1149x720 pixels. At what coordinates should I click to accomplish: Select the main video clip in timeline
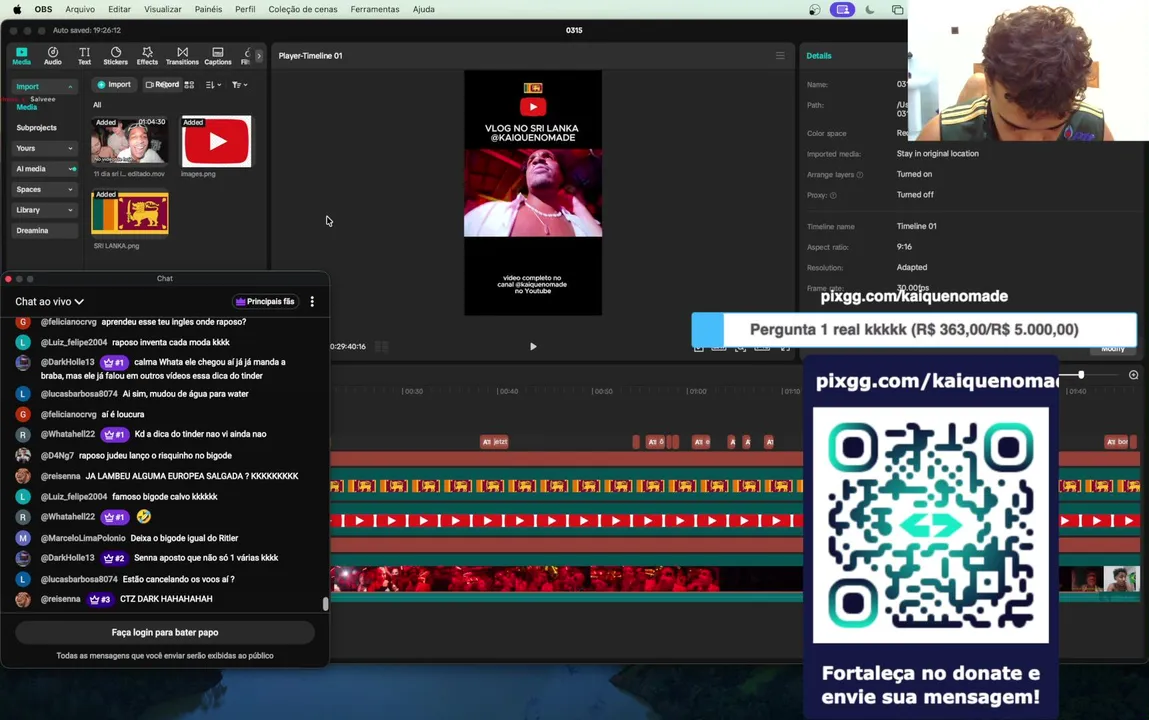click(566, 579)
